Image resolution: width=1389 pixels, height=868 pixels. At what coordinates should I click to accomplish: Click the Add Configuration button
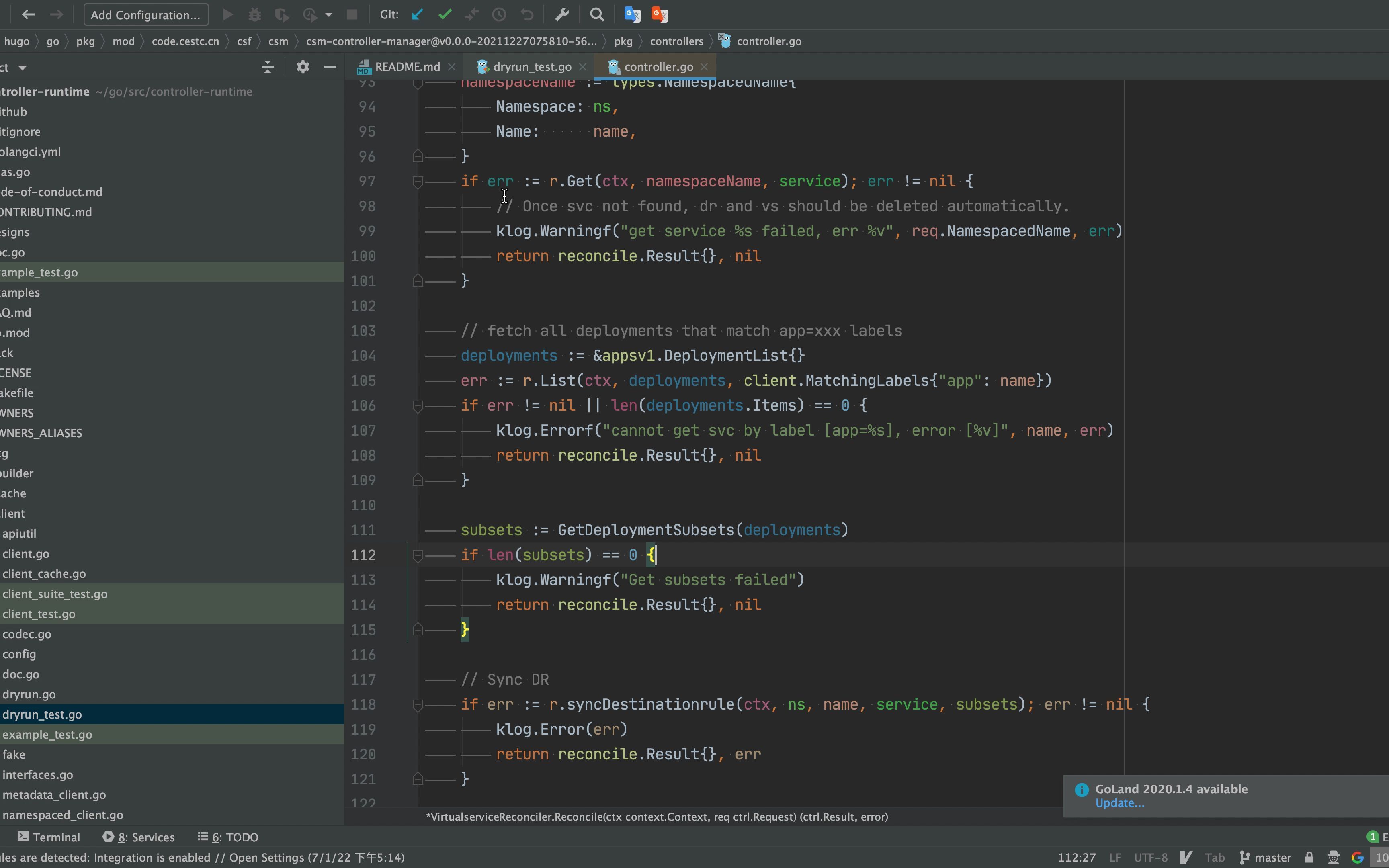coord(146,15)
